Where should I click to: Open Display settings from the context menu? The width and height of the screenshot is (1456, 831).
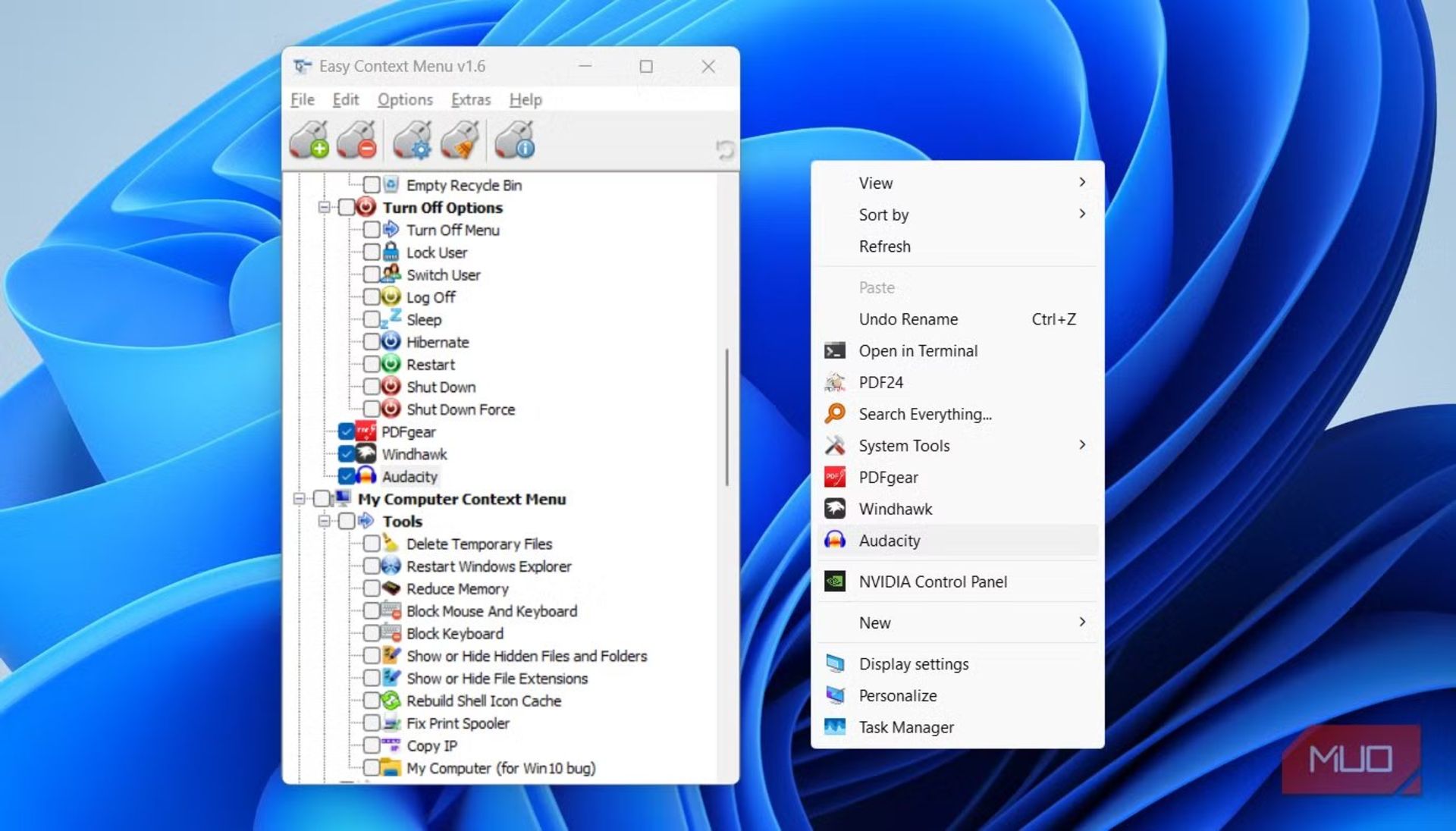(913, 663)
